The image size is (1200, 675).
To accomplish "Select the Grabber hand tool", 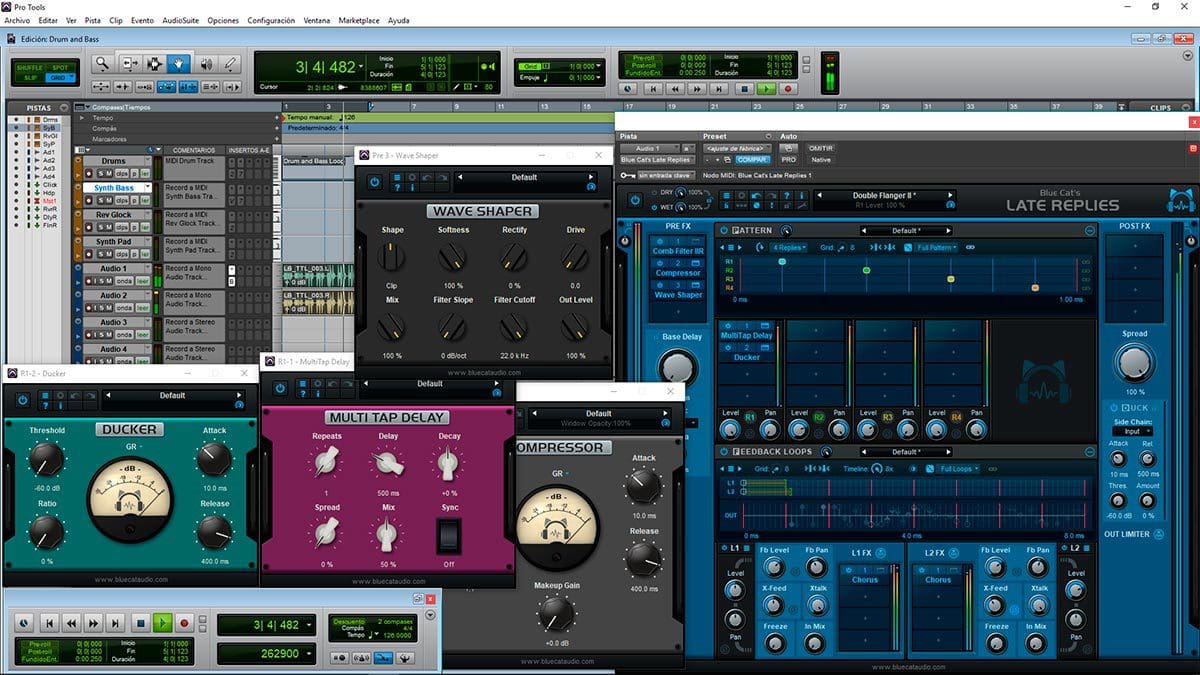I will (x=179, y=63).
